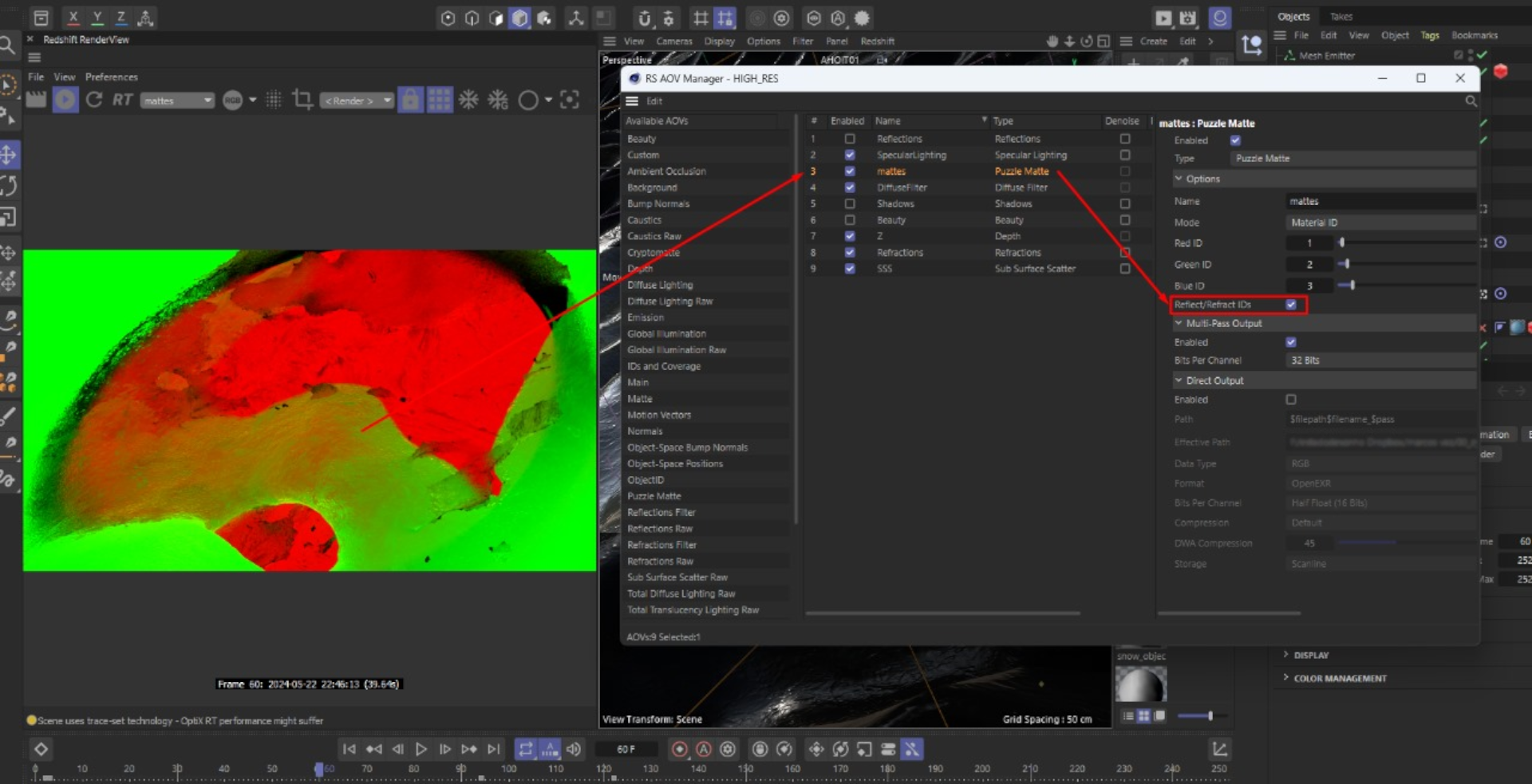Image resolution: width=1532 pixels, height=784 pixels.
Task: Jump to the timeline start
Action: click(x=349, y=749)
